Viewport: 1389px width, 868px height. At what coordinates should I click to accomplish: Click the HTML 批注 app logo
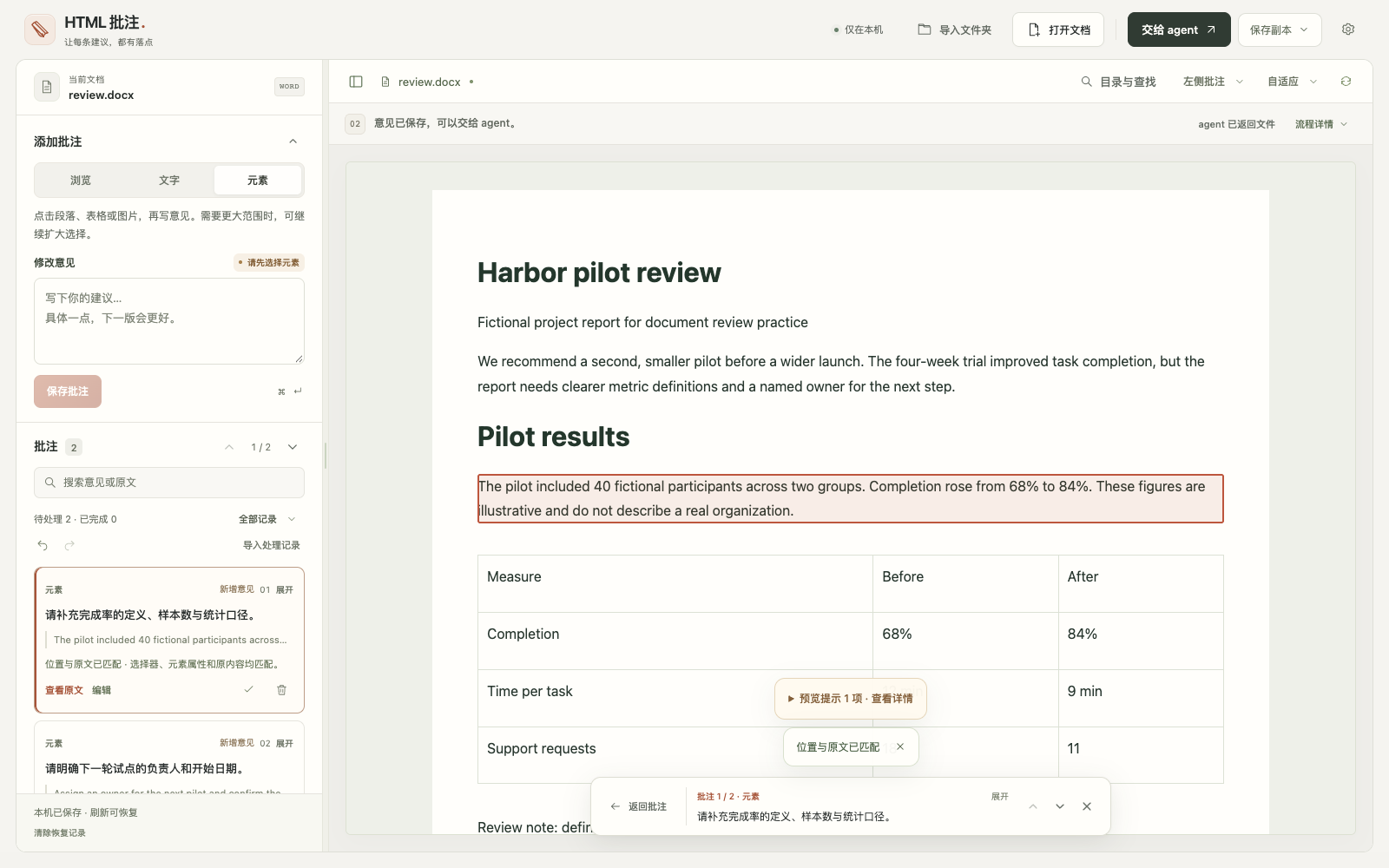coord(40,30)
